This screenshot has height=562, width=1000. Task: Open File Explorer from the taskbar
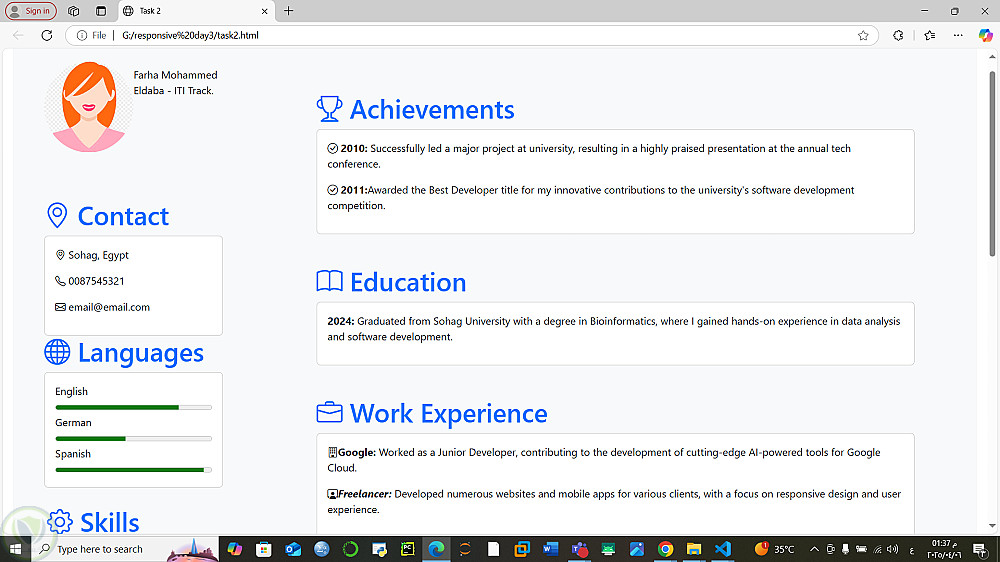[x=694, y=549]
